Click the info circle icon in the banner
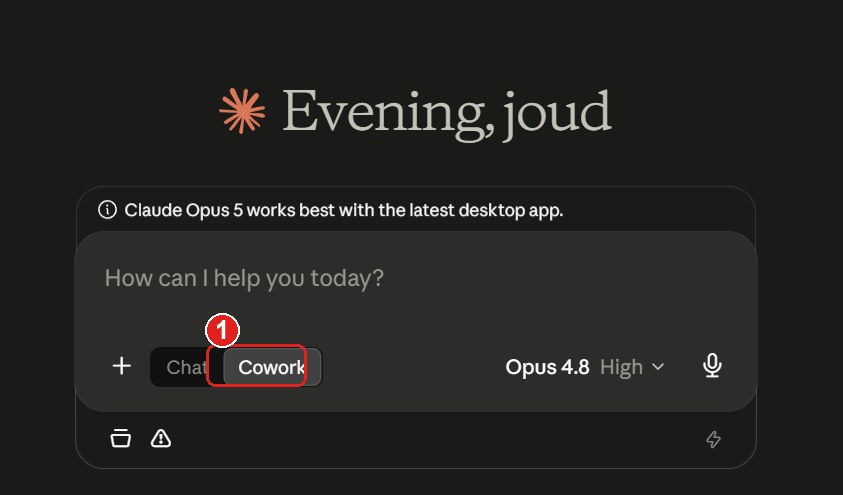Image resolution: width=843 pixels, height=495 pixels. 108,210
